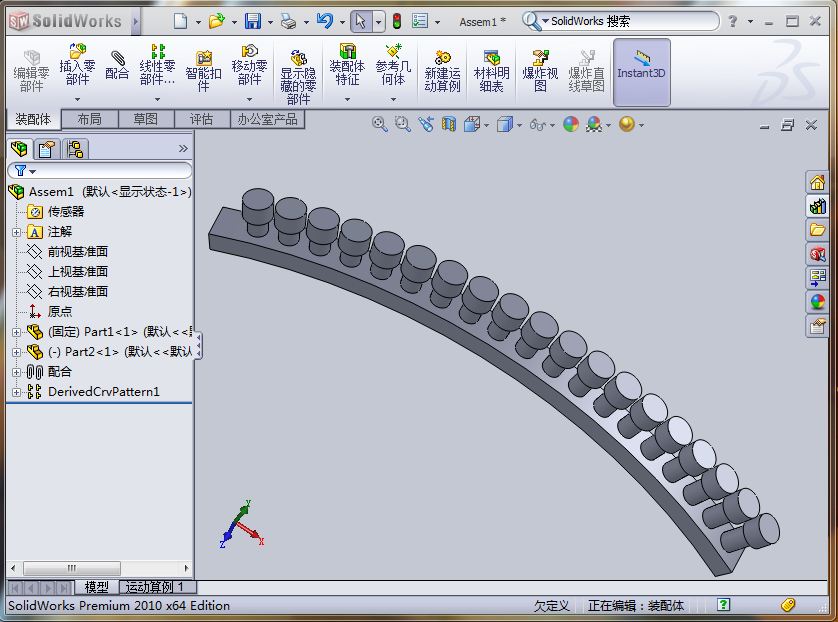The height and width of the screenshot is (622, 838).
Task: Open SolidWorks Resources home icon in task pane
Action: 817,182
